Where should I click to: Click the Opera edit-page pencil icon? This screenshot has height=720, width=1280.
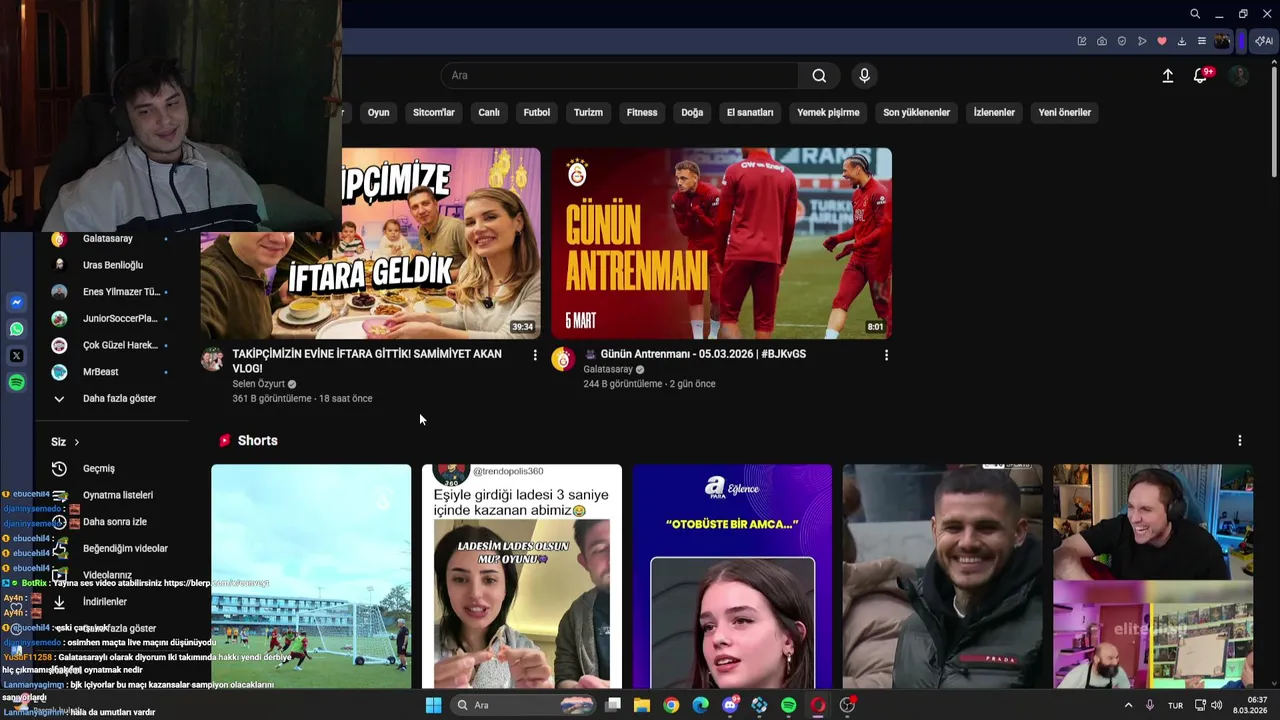coord(1082,41)
